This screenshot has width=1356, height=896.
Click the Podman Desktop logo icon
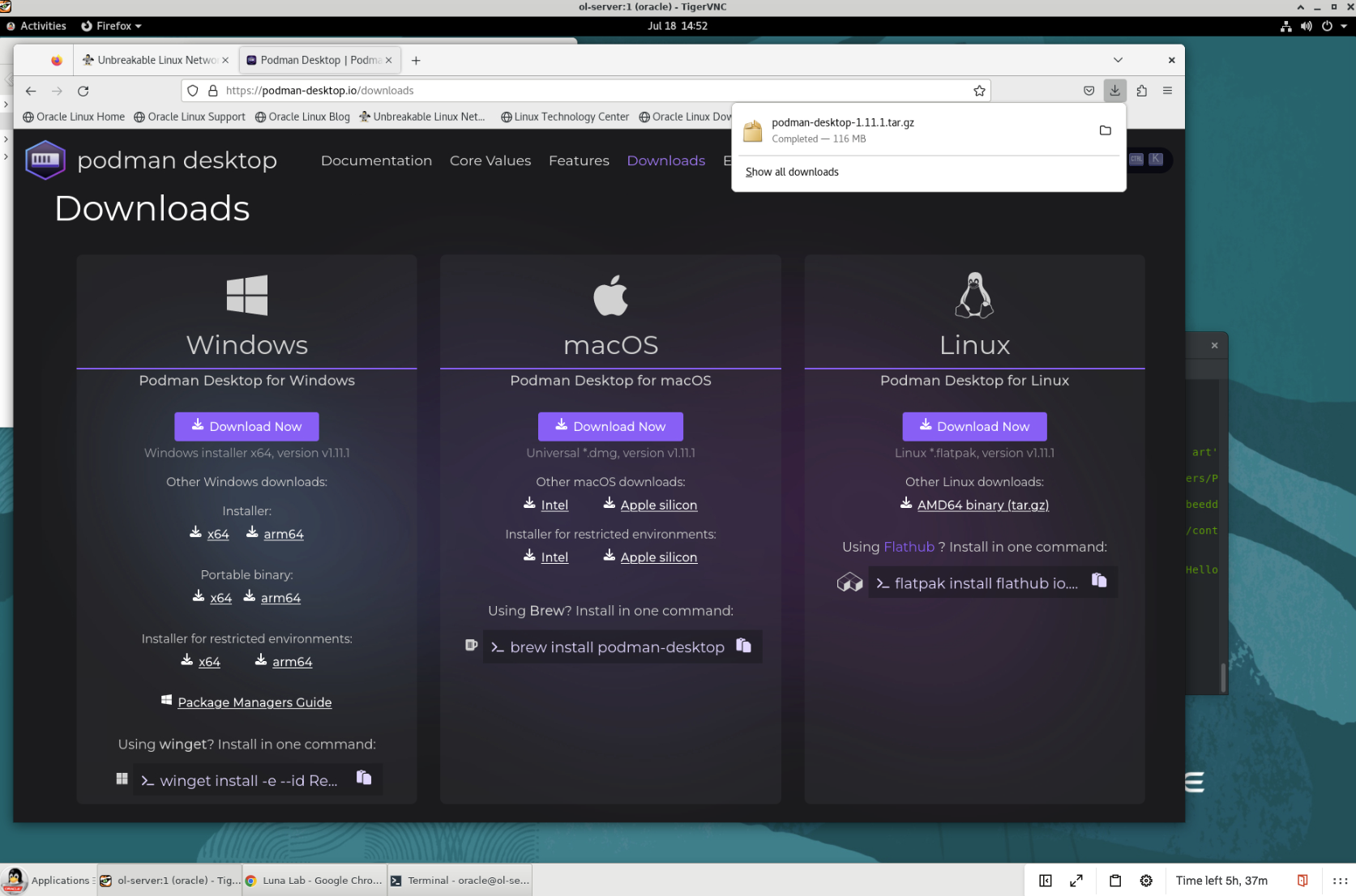(45, 160)
